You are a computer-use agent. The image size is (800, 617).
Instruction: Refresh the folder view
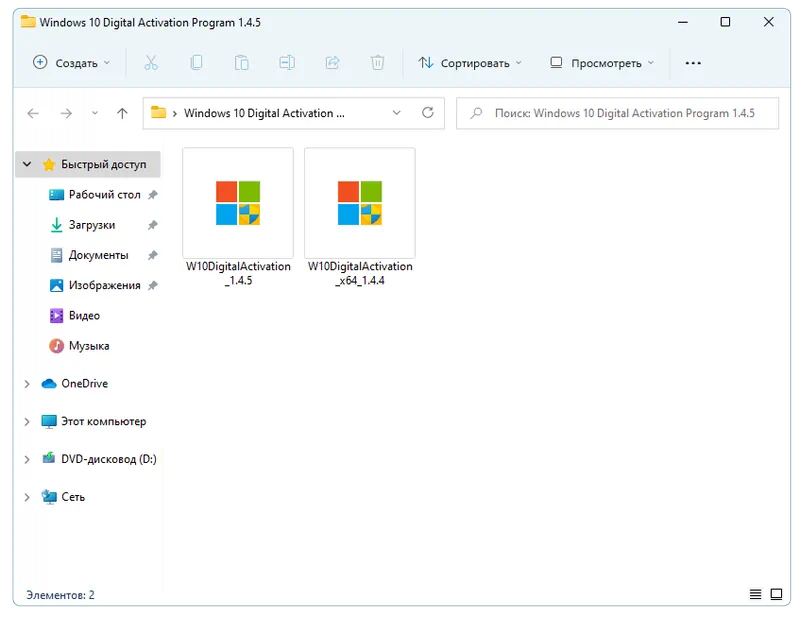428,113
